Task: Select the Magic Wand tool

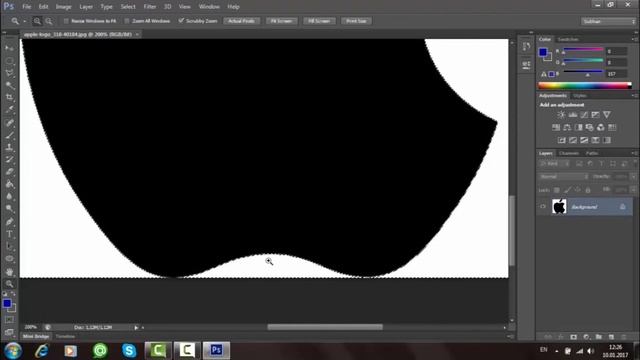Action: pyautogui.click(x=9, y=85)
